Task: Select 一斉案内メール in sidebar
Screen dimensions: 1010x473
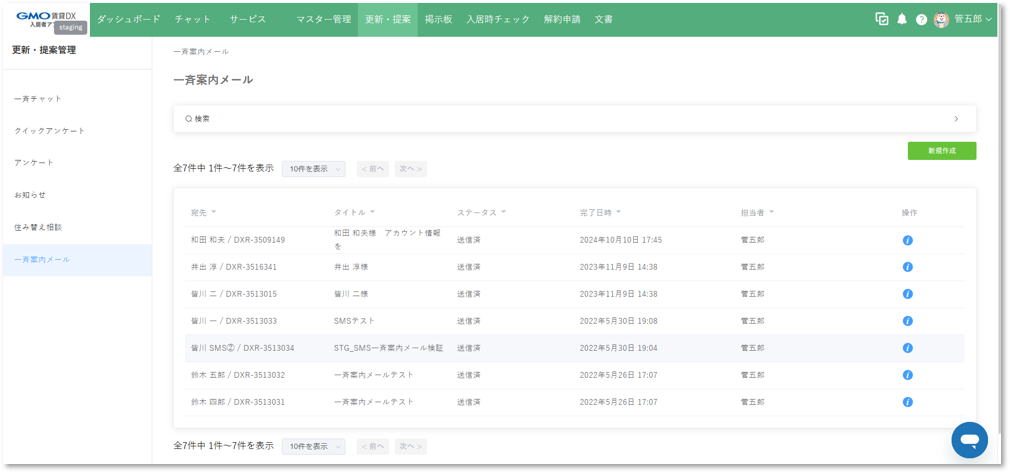Action: 77,260
